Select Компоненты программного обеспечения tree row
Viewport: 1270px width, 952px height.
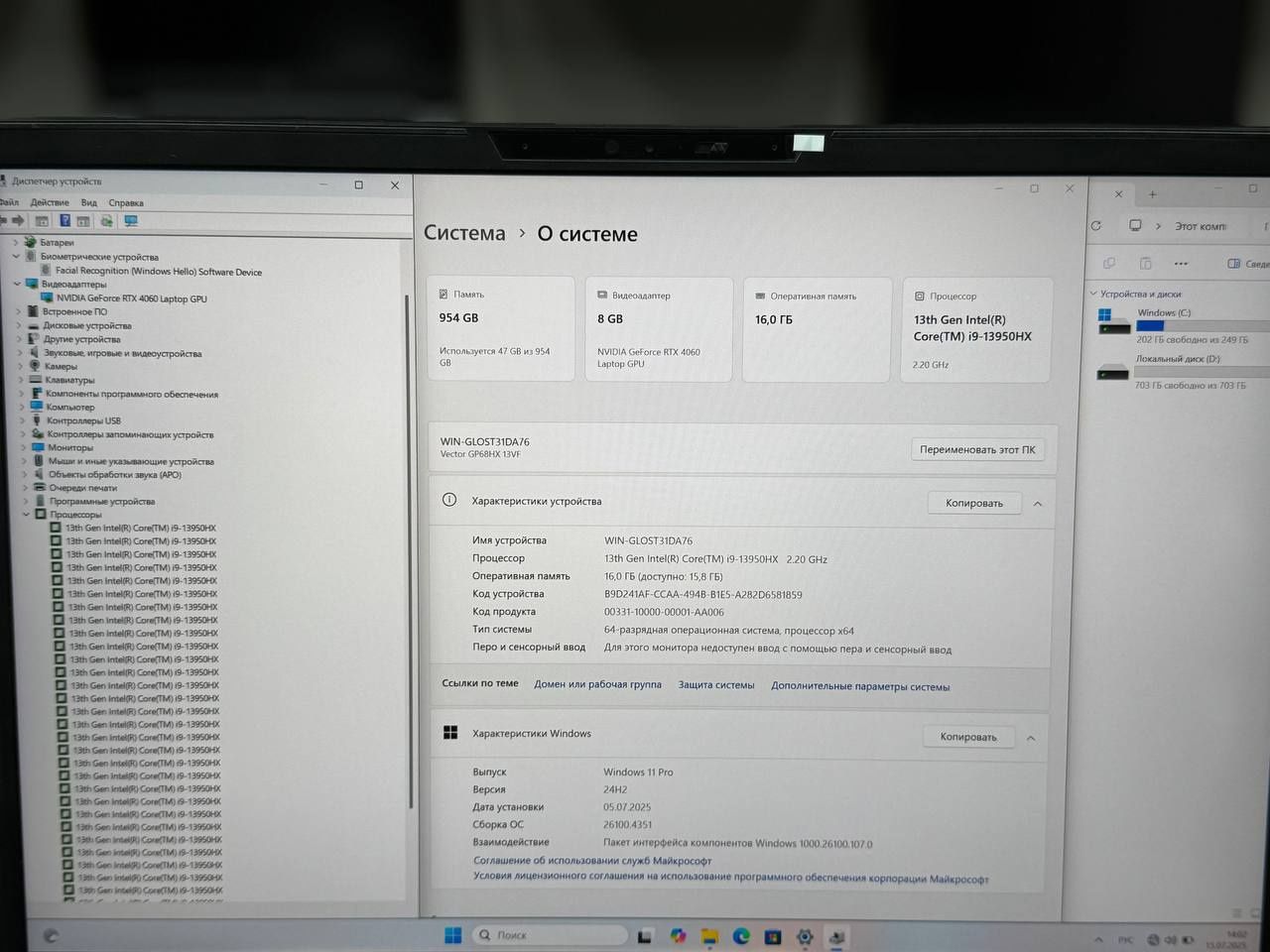tap(124, 394)
